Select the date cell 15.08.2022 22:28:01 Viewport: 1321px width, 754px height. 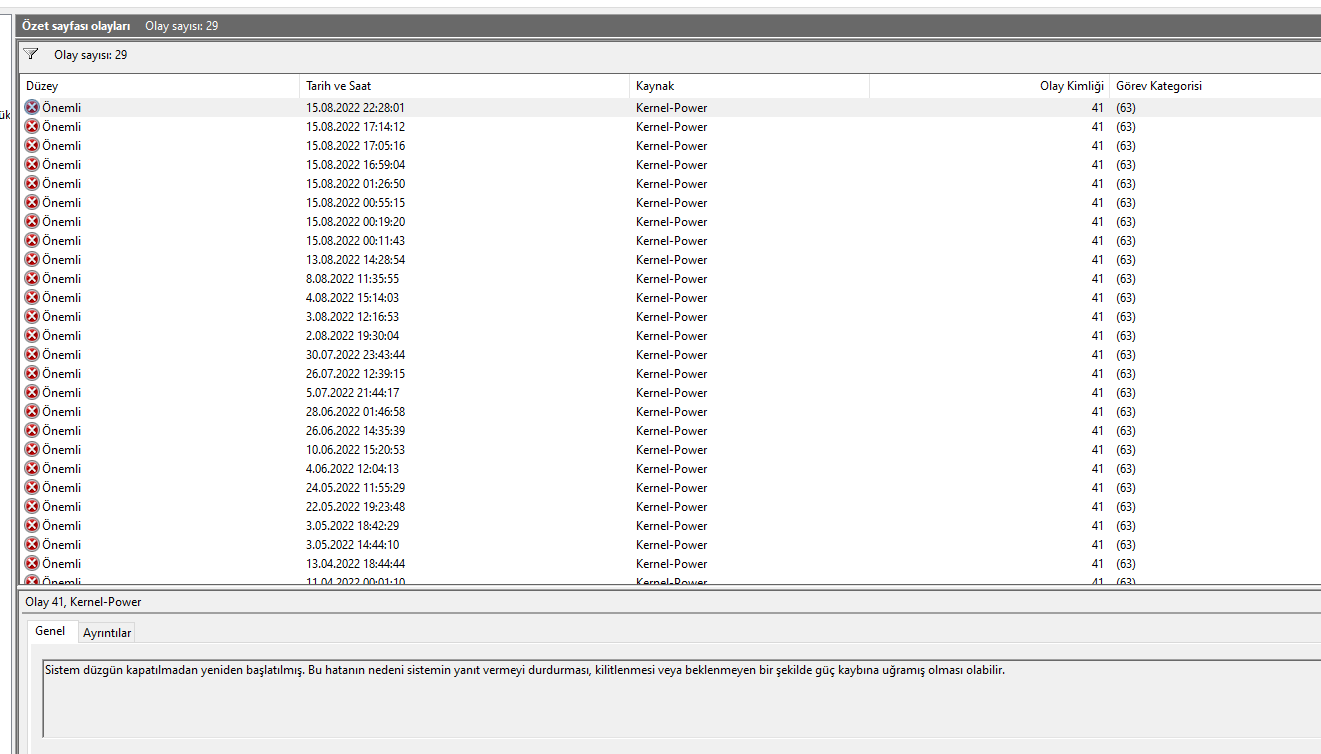(x=355, y=107)
